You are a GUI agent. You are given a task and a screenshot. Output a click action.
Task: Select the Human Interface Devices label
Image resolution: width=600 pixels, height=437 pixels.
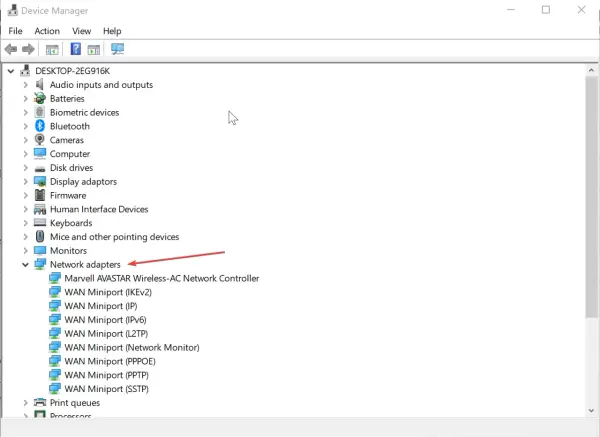(99, 209)
